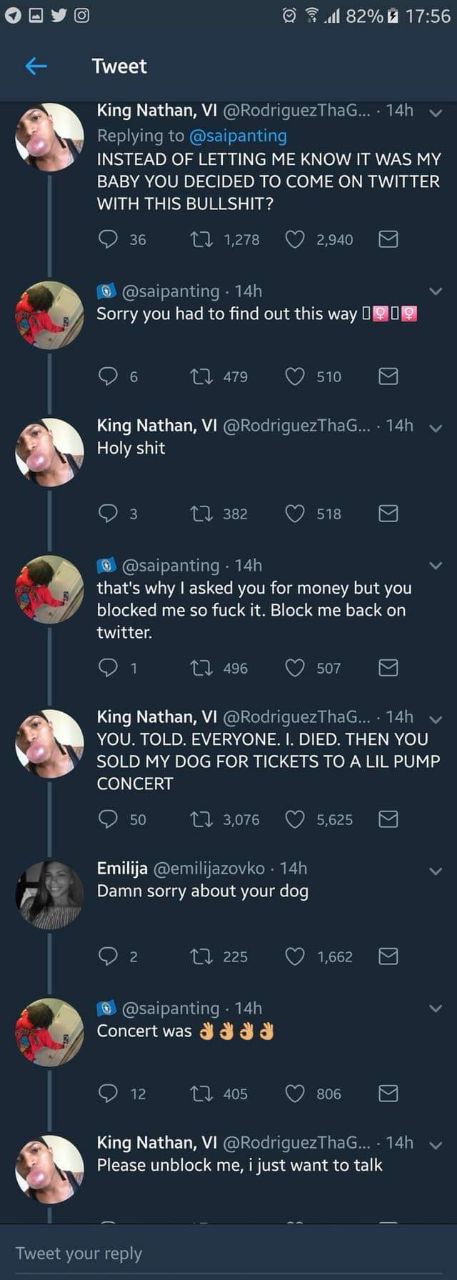457x1280 pixels.
Task: Open Emilija's profile name
Action: tap(122, 867)
